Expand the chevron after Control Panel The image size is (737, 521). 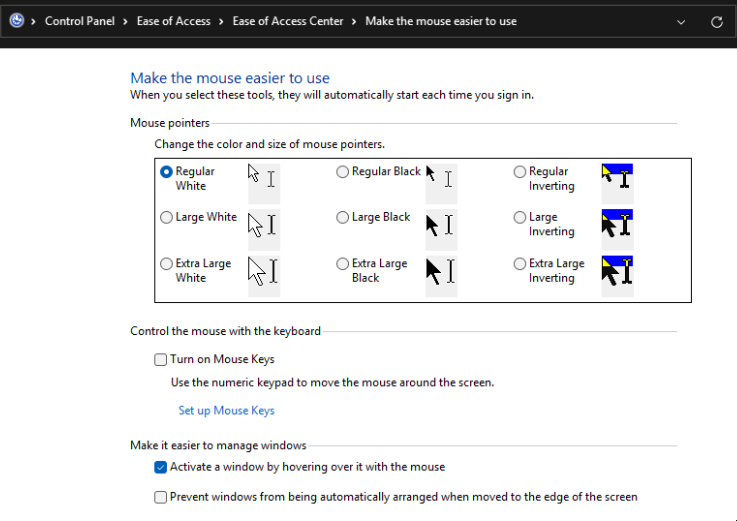tap(127, 21)
